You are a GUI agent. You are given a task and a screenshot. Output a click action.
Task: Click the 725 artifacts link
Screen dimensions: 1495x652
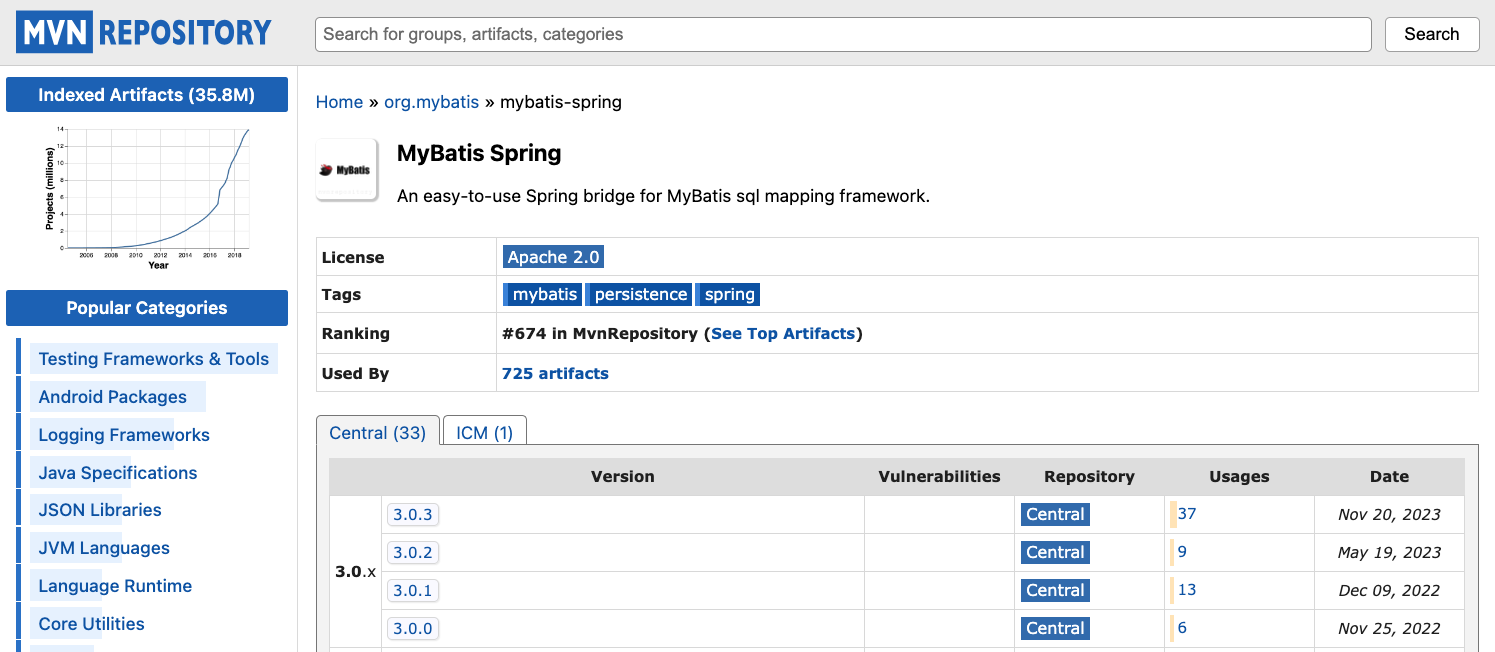tap(555, 372)
